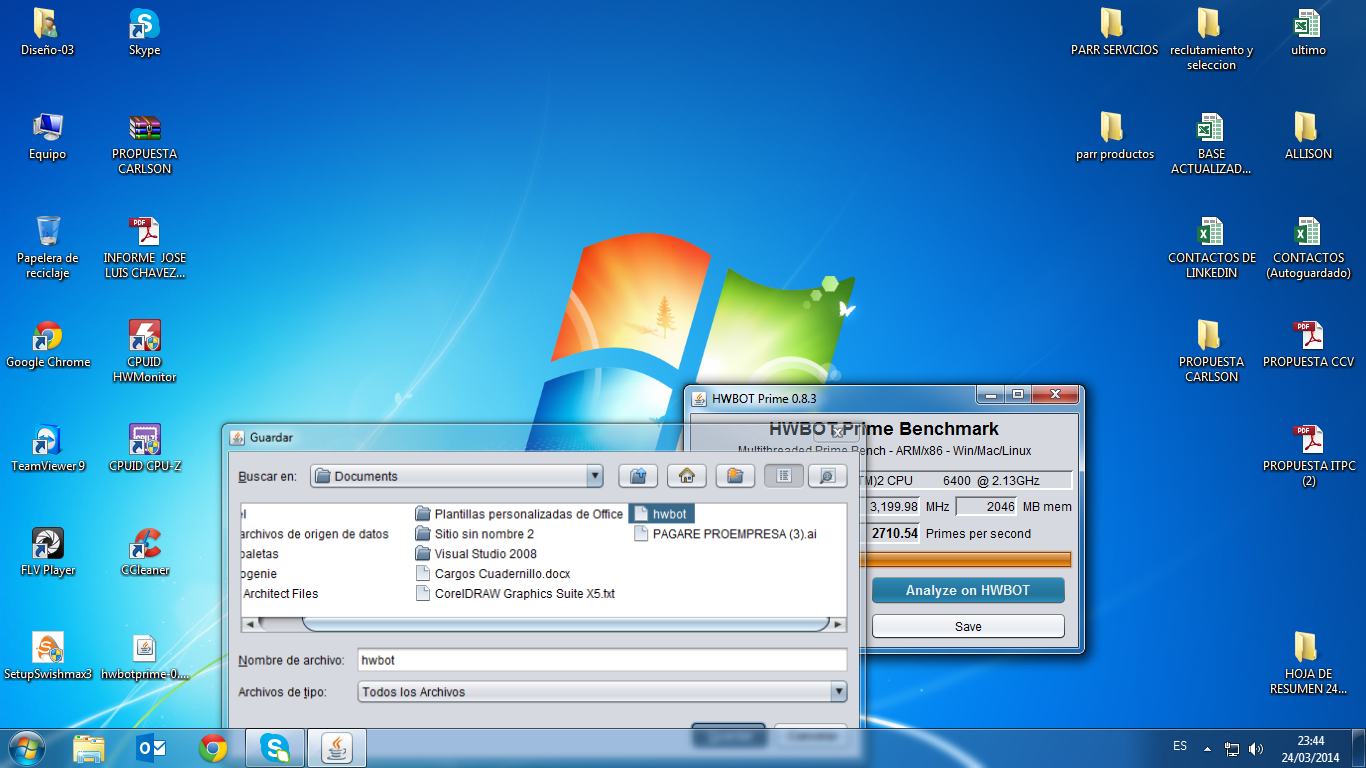Open 'BASE ACTUALIZAD...' Excel desktop file
Image resolution: width=1366 pixels, height=768 pixels.
pyautogui.click(x=1211, y=144)
